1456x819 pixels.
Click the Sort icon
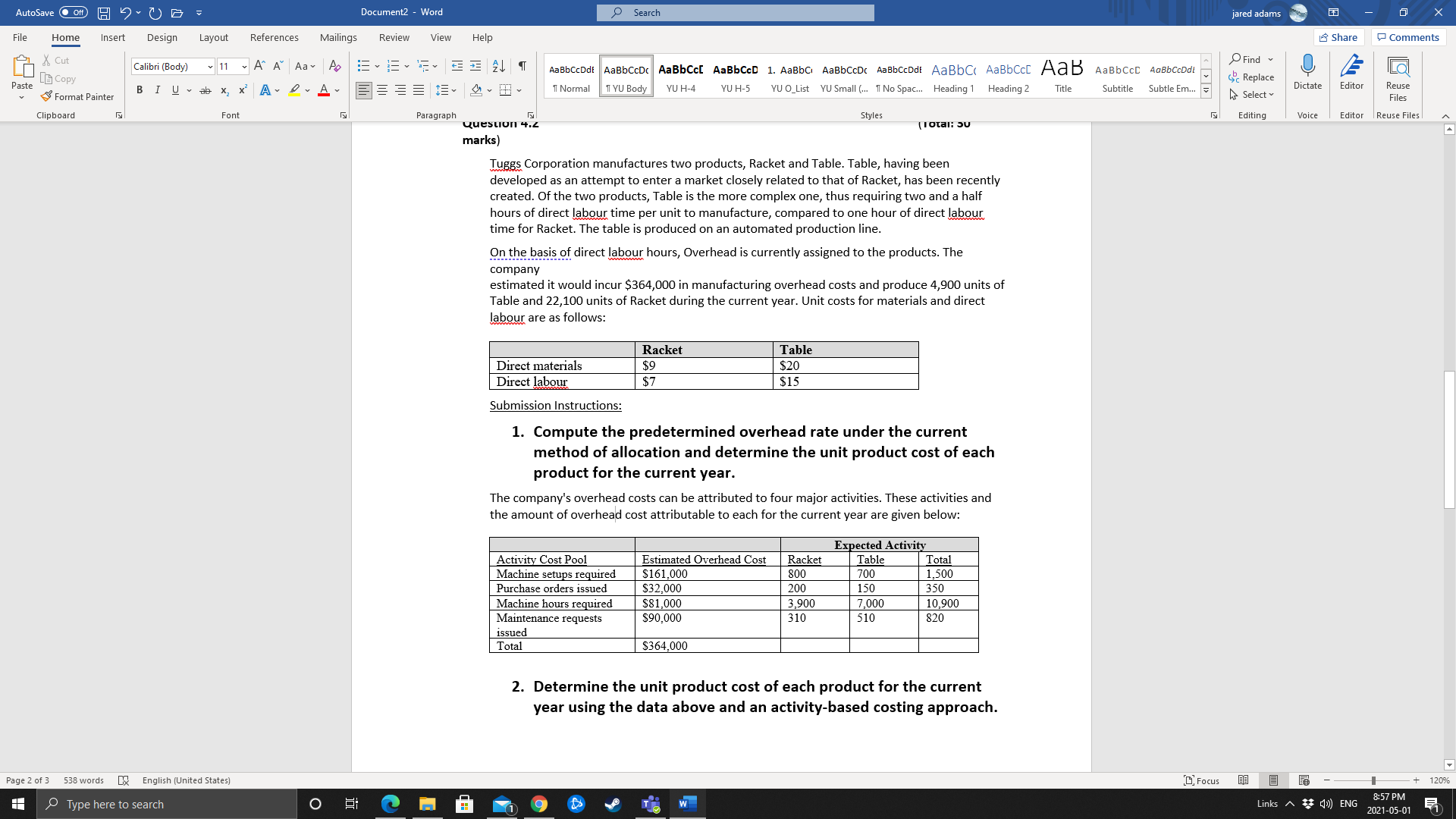point(498,66)
